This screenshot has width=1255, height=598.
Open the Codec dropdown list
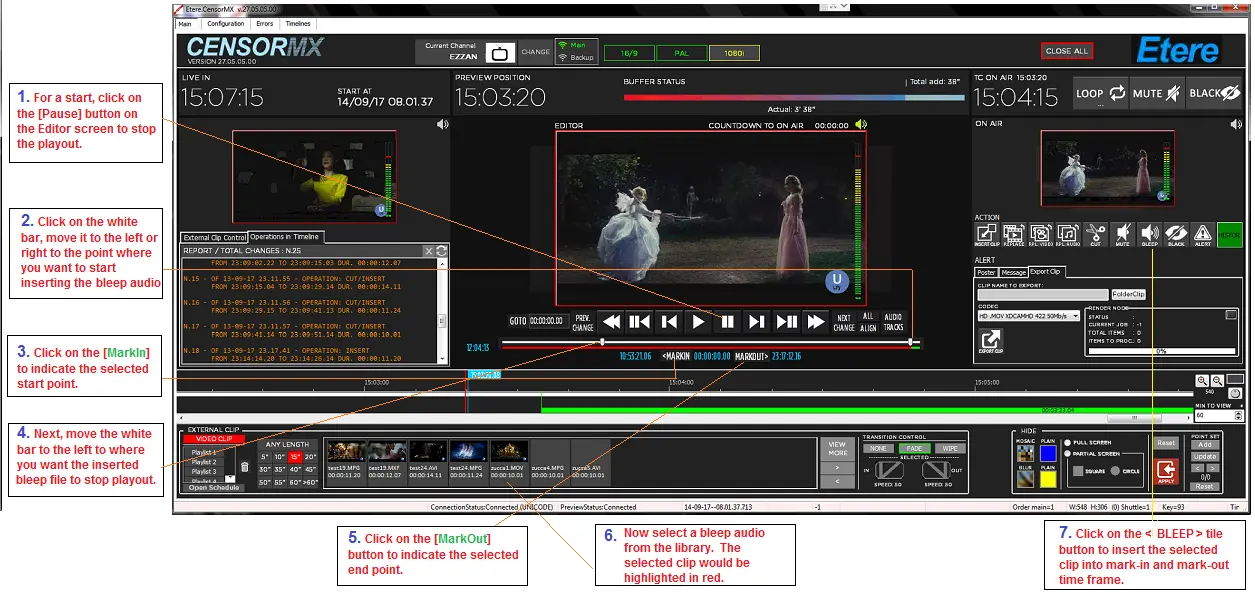click(1075, 316)
